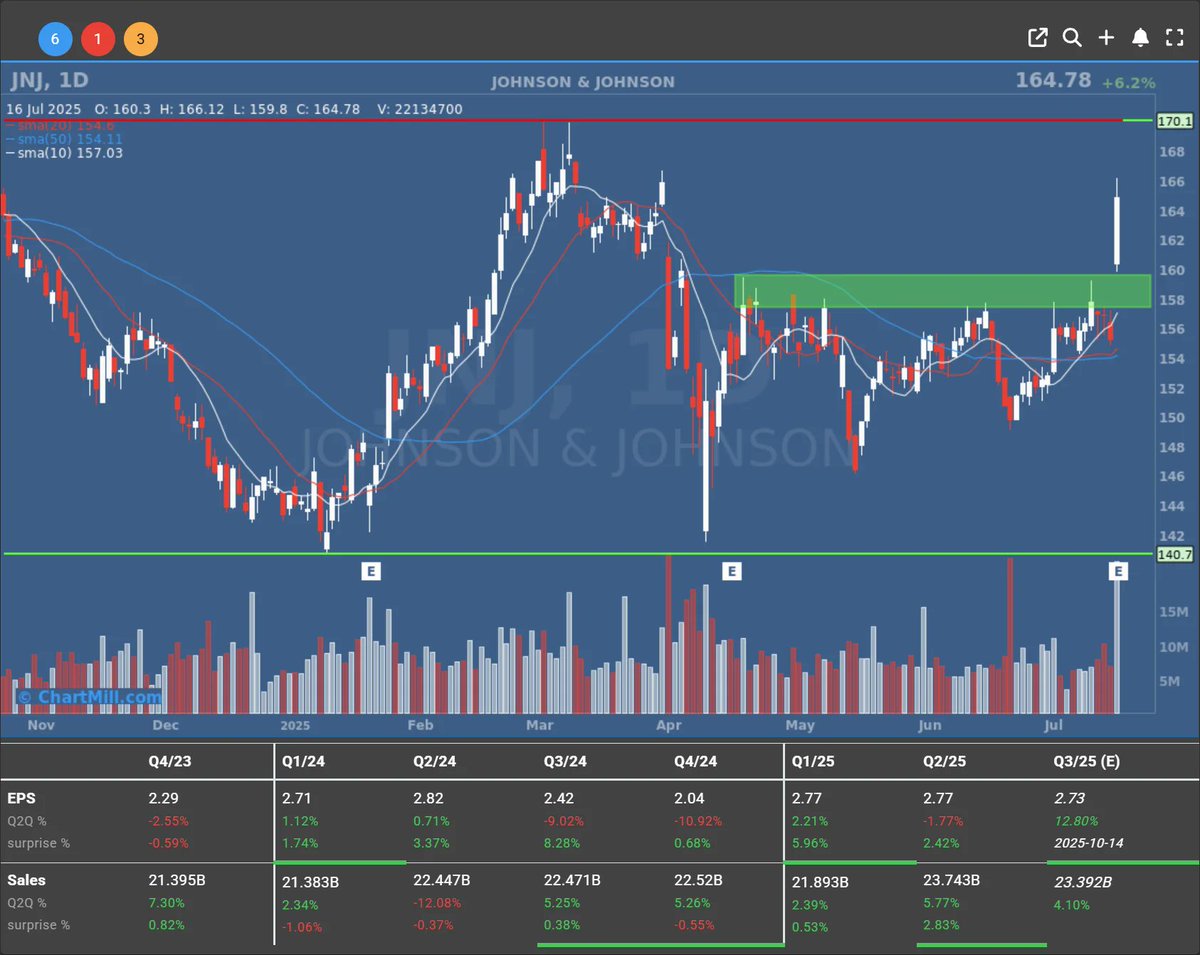
Task: Click the EPS growth 12.80%
Action: click(x=1076, y=821)
